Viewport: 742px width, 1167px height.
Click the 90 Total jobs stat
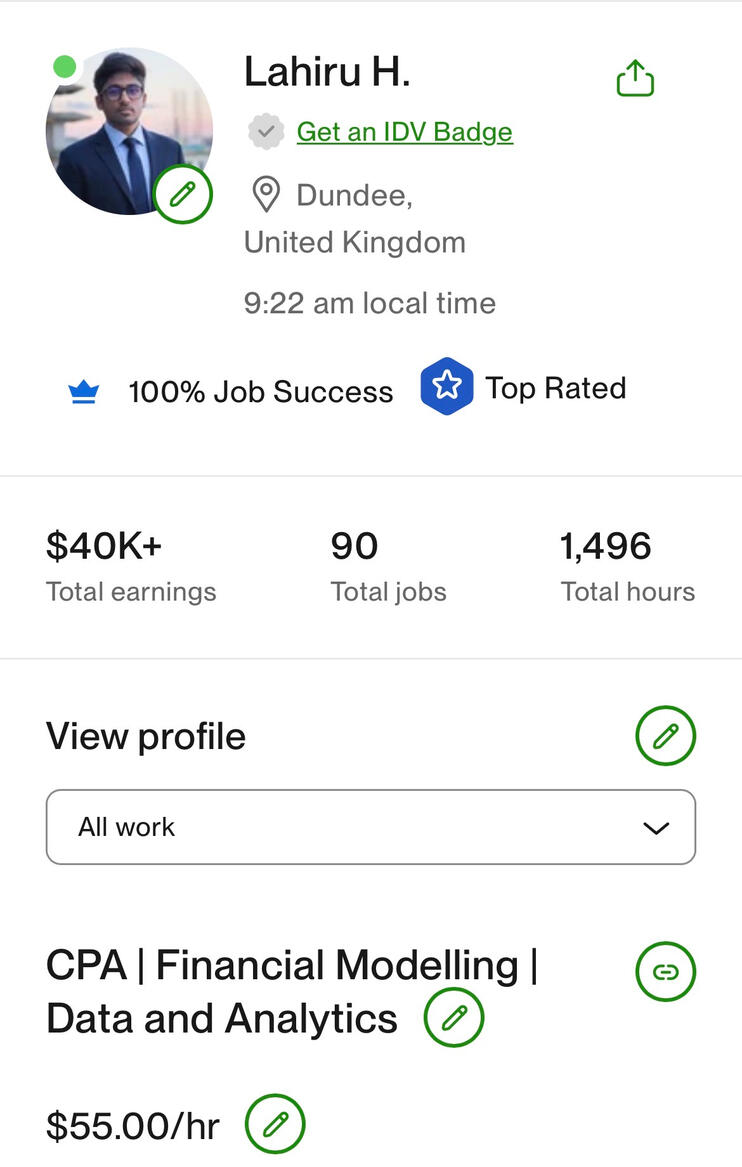point(388,567)
